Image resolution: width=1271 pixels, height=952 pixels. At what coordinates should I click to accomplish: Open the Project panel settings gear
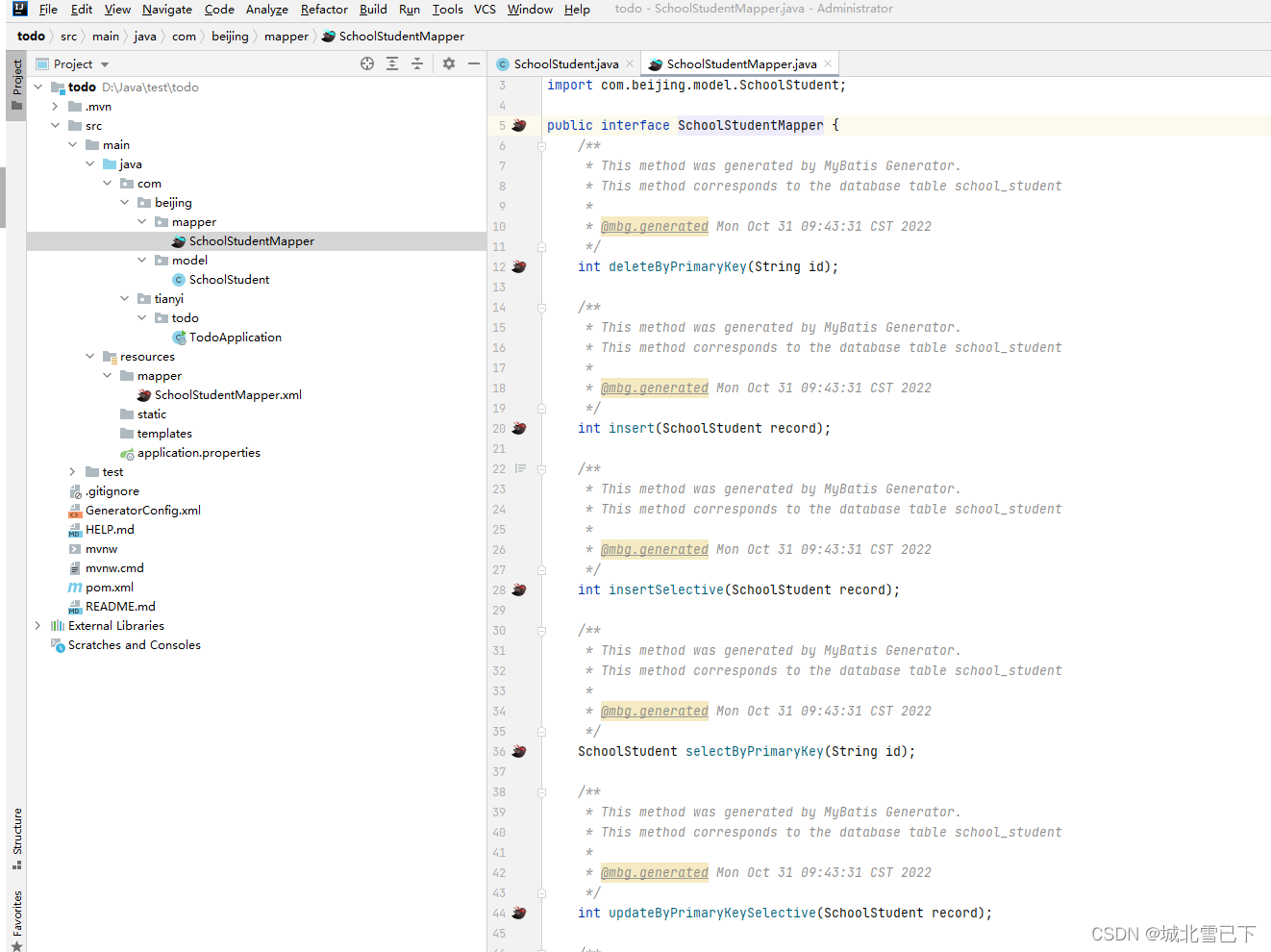click(448, 63)
